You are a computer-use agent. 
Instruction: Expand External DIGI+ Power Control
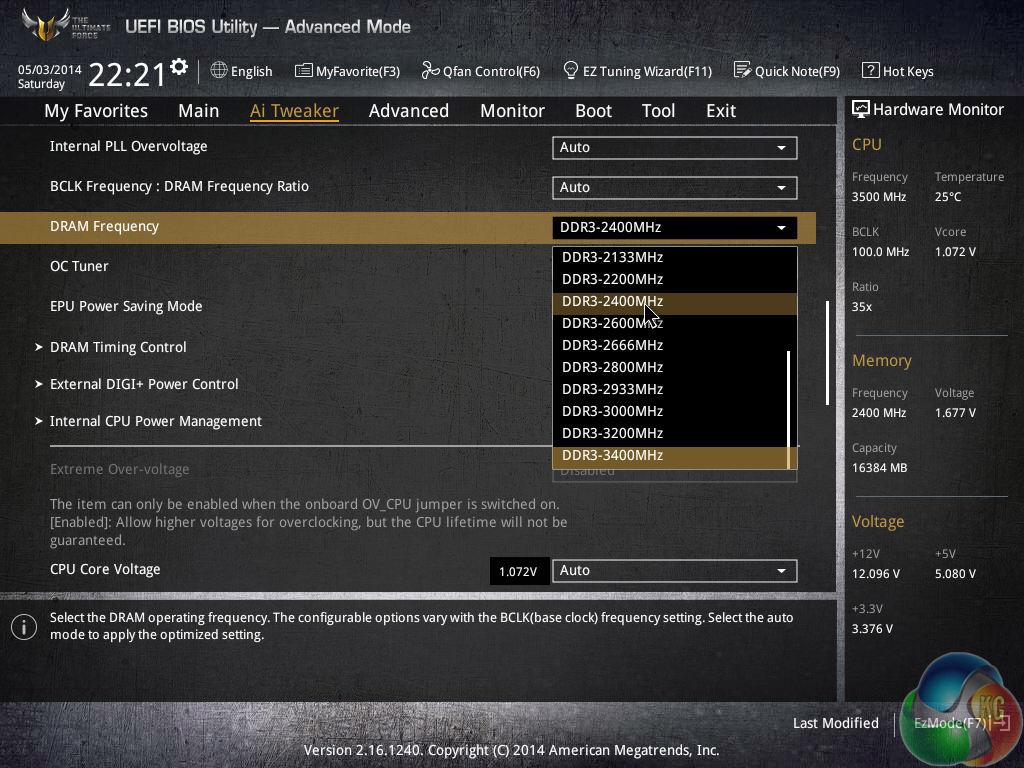pyautogui.click(x=144, y=384)
